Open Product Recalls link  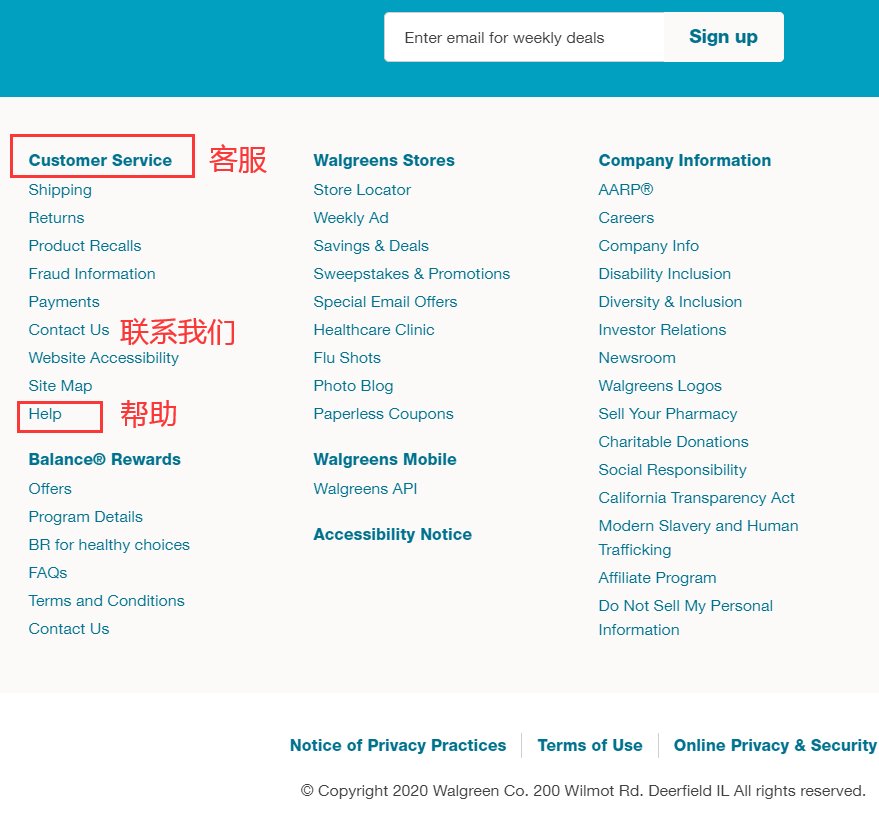tap(85, 246)
